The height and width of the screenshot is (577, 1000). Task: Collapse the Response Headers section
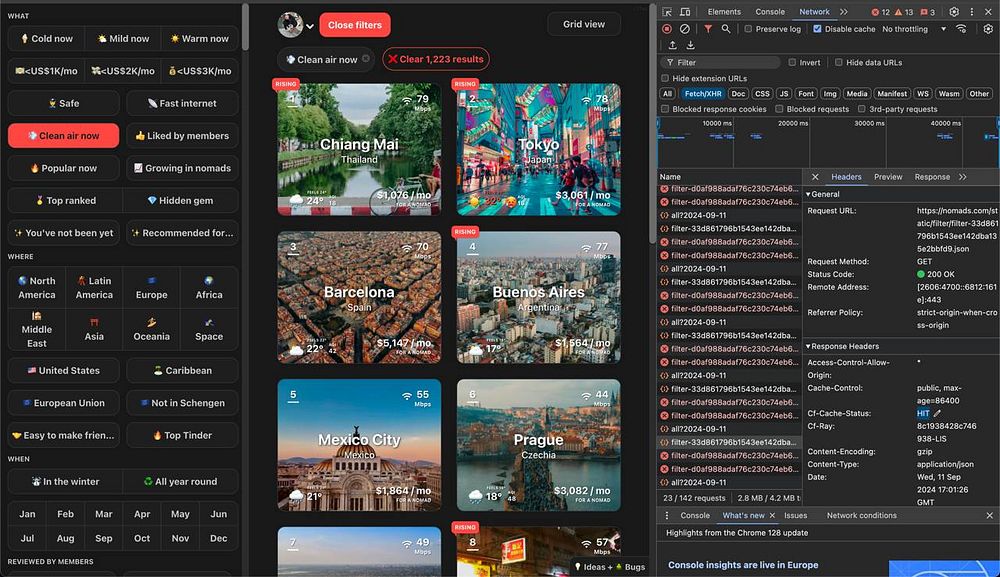coord(843,346)
